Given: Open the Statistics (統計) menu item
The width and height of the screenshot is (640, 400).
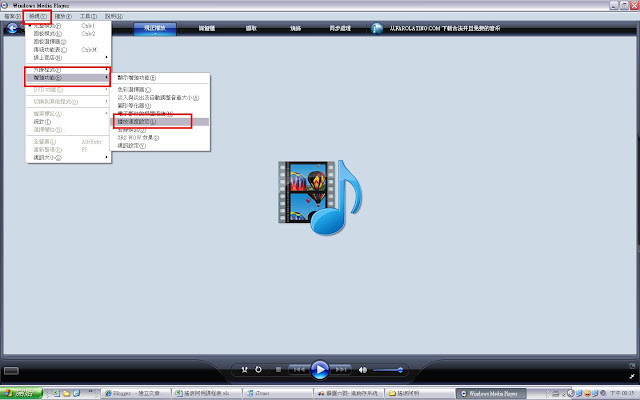Looking at the screenshot, I should coord(68,122).
